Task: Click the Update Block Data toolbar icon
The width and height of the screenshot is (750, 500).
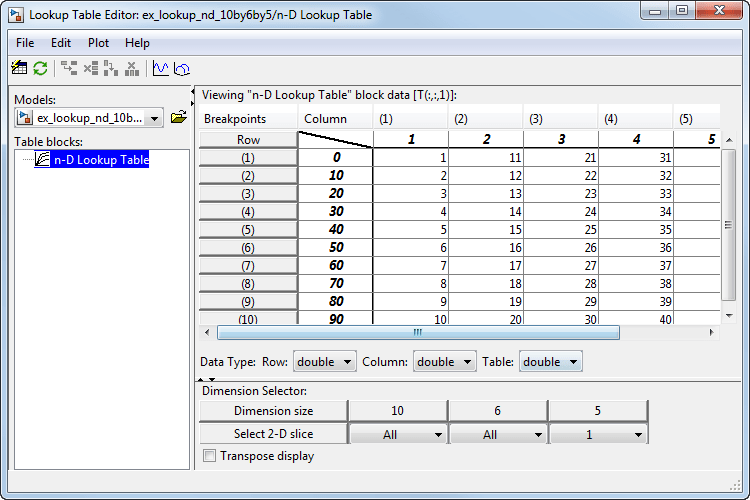Action: [19, 68]
